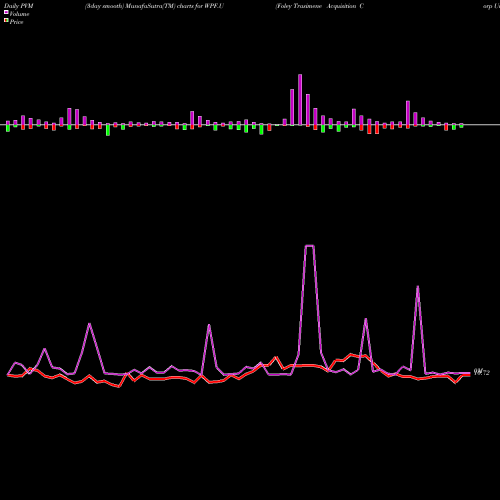Click the 'Foley Trasimene Acquisition C' company name
Viewport: 500px width, 500px height.
coord(319,6)
